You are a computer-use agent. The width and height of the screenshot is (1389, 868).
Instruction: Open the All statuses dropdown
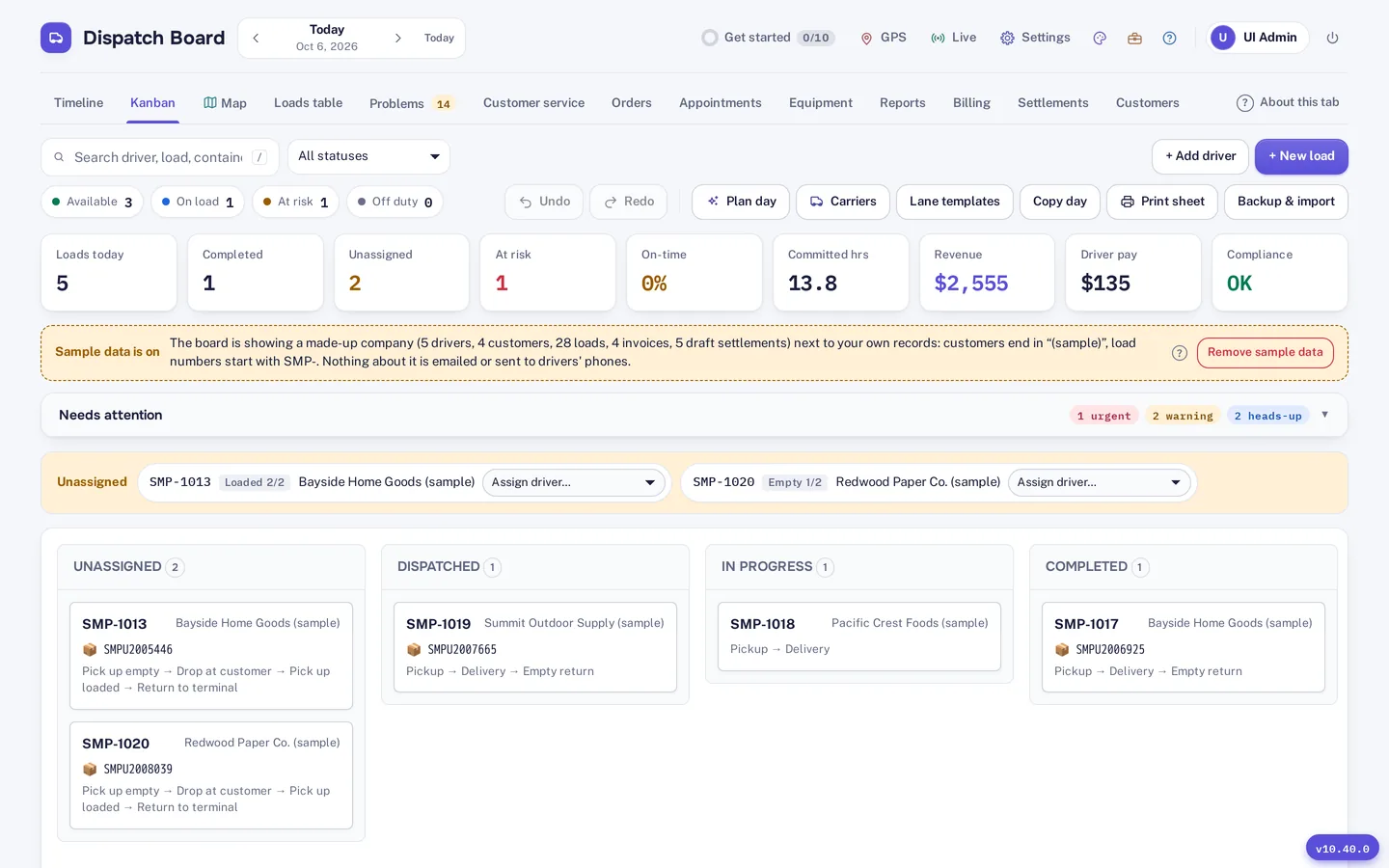tap(368, 156)
